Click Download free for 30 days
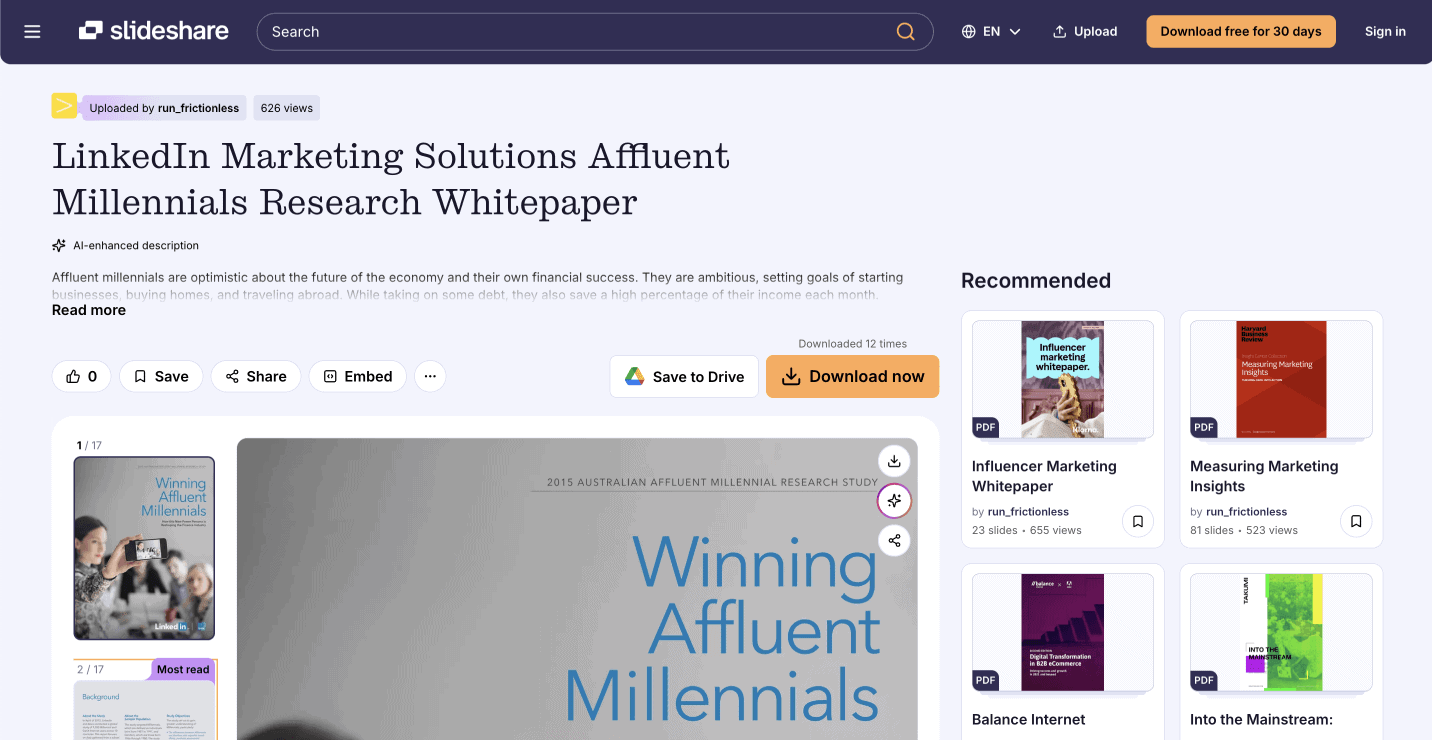The width and height of the screenshot is (1432, 740). (x=1241, y=31)
